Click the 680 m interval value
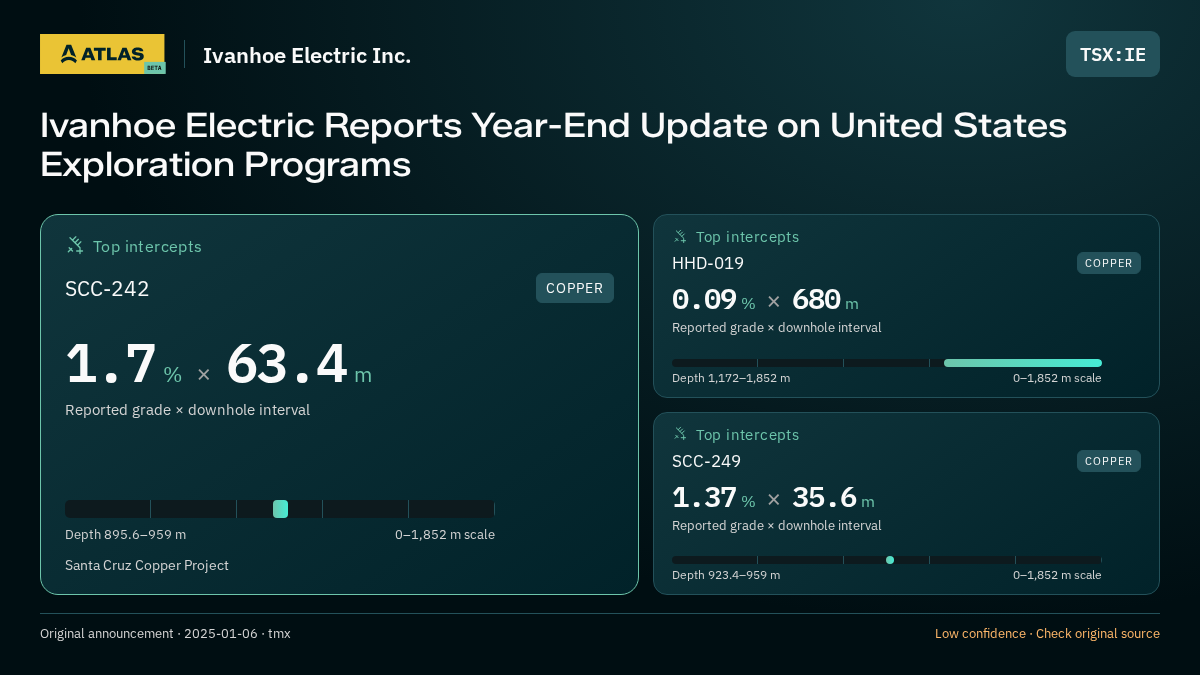 [x=825, y=300]
